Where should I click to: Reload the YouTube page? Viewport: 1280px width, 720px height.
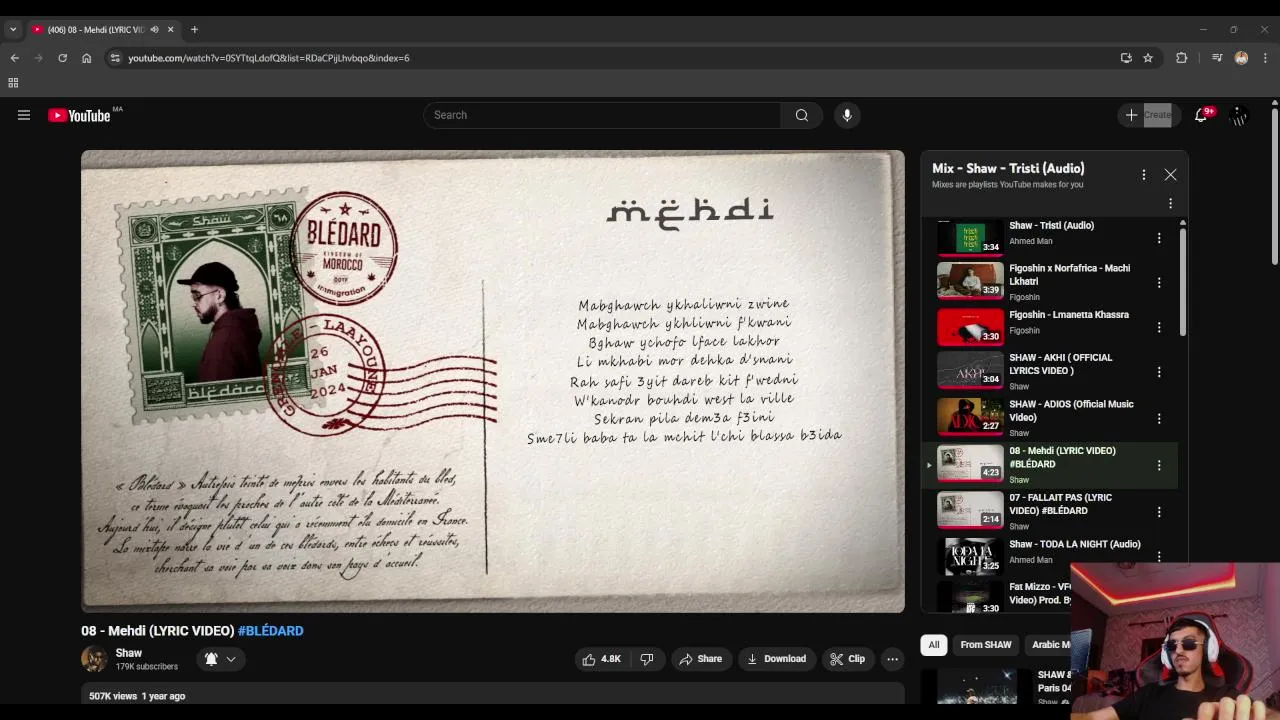click(62, 58)
